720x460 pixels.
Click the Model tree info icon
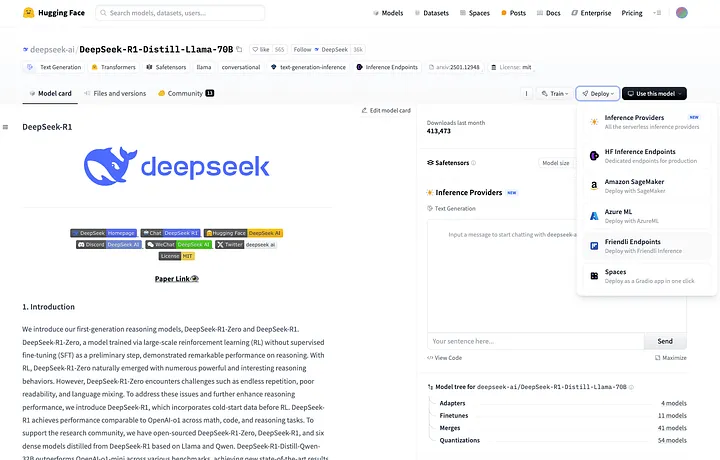pyautogui.click(x=631, y=387)
